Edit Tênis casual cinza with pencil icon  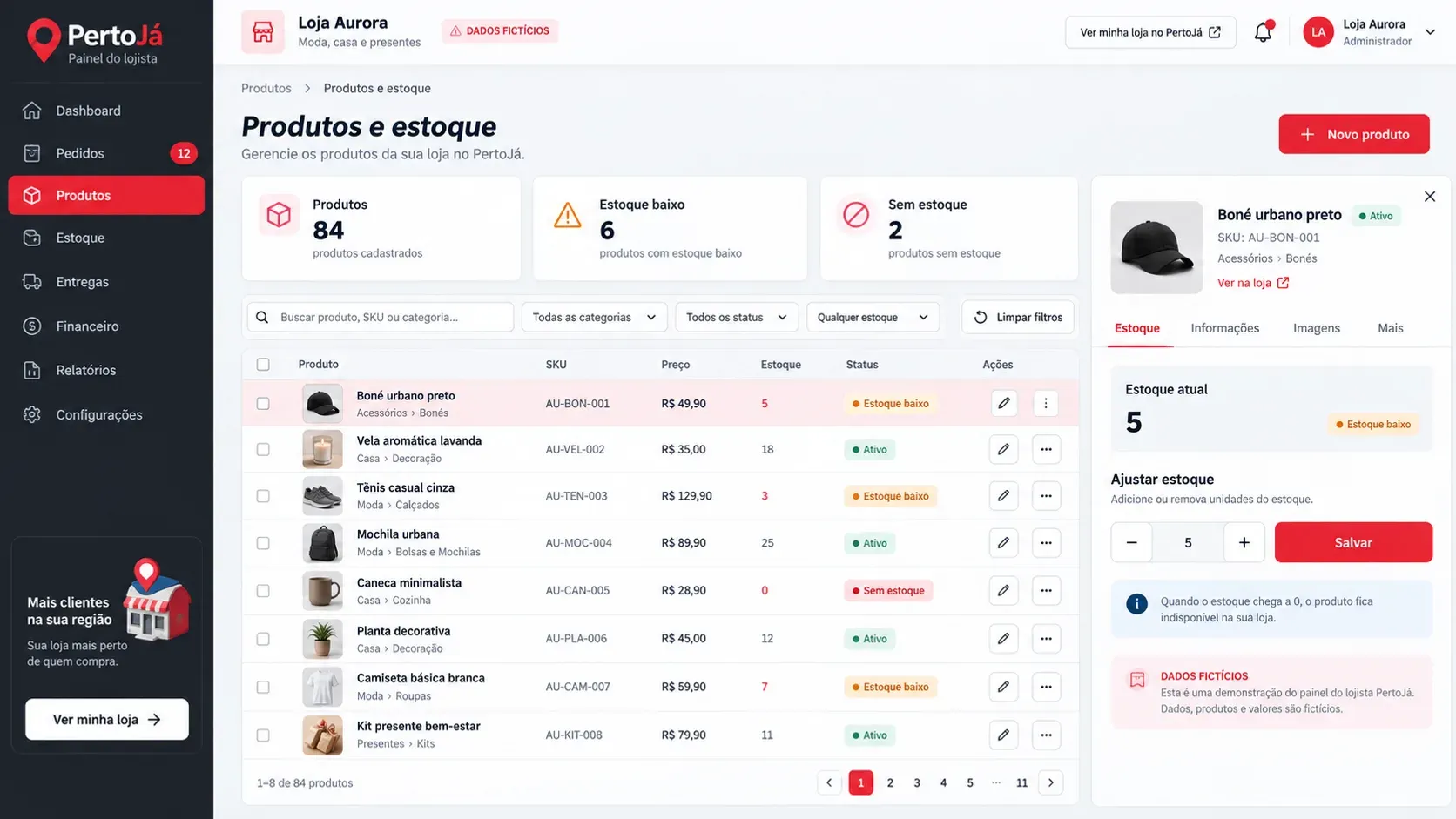1004,496
